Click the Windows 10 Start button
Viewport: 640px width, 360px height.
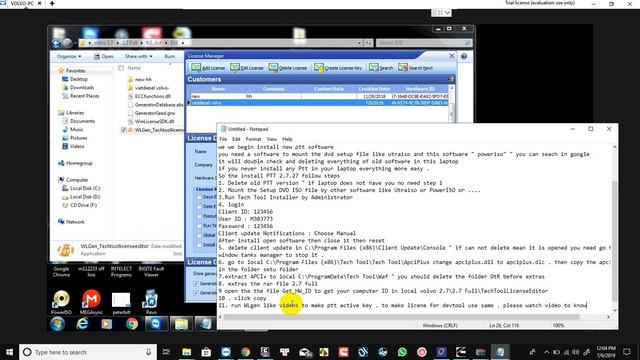(x=9, y=352)
